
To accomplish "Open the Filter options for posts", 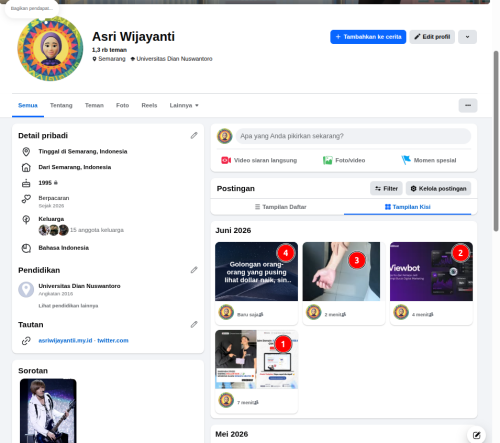I will [386, 189].
